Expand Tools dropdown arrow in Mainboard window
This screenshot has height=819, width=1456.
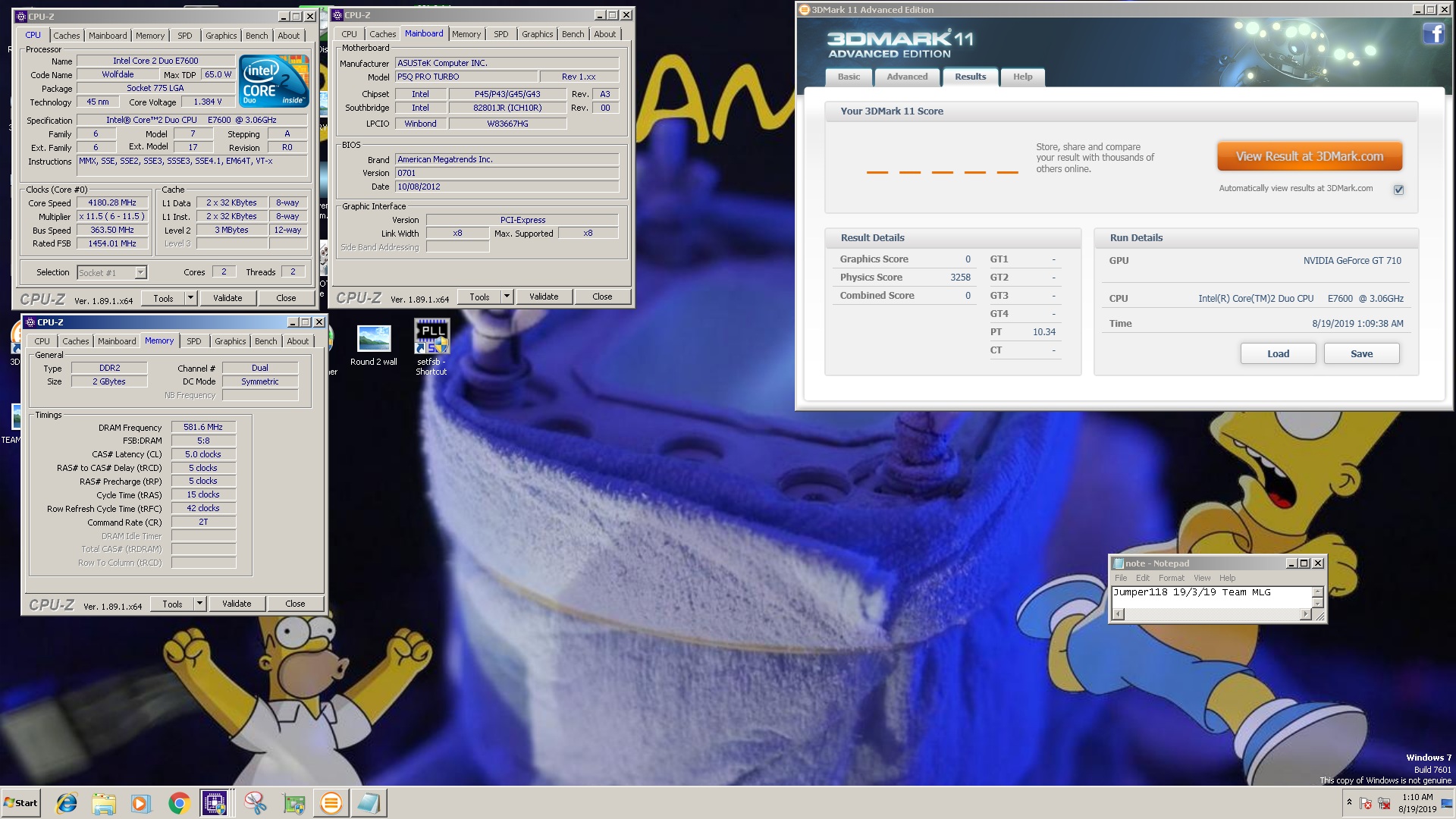[x=507, y=297]
